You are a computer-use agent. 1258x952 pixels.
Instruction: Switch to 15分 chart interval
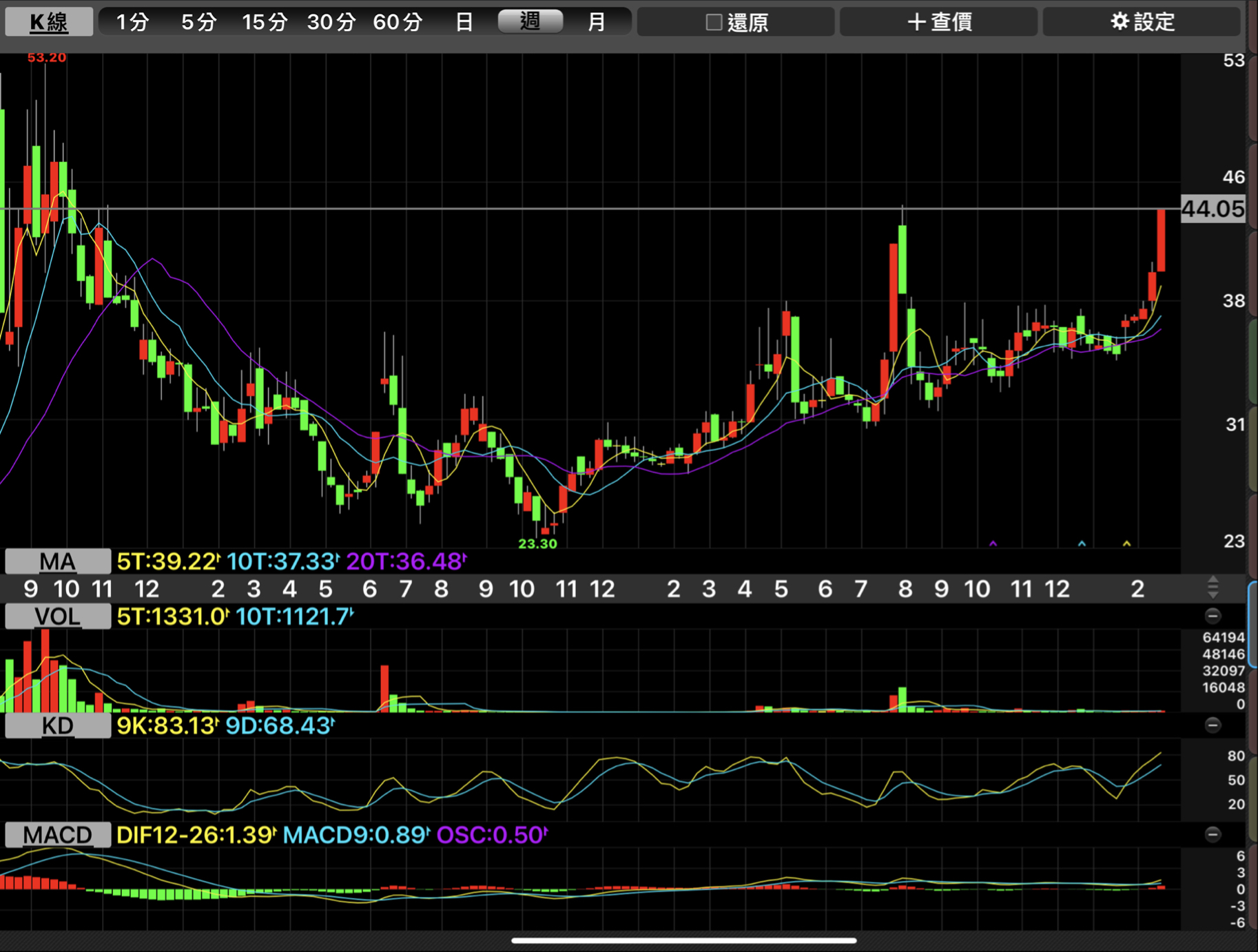pyautogui.click(x=265, y=22)
